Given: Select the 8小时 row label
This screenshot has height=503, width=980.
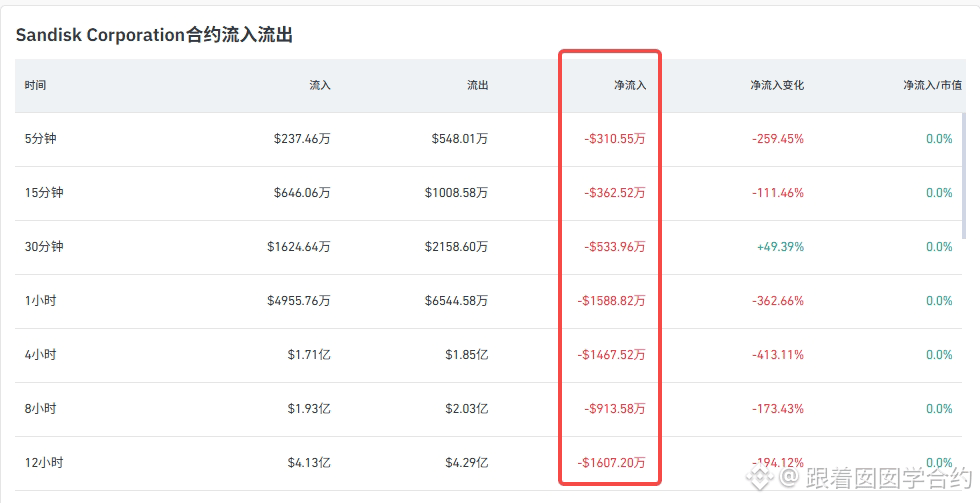Looking at the screenshot, I should pyautogui.click(x=41, y=409).
